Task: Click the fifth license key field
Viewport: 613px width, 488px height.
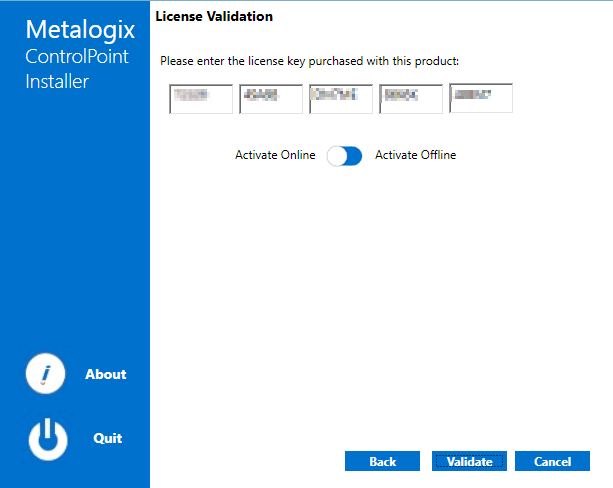Action: 481,99
